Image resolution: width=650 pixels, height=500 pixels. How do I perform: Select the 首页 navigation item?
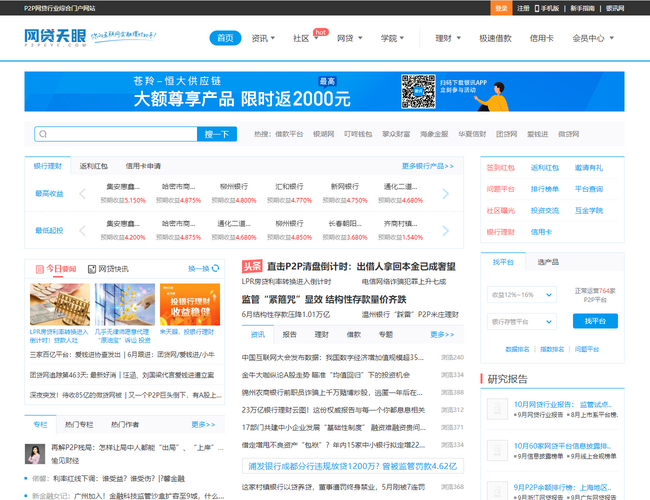tap(225, 38)
